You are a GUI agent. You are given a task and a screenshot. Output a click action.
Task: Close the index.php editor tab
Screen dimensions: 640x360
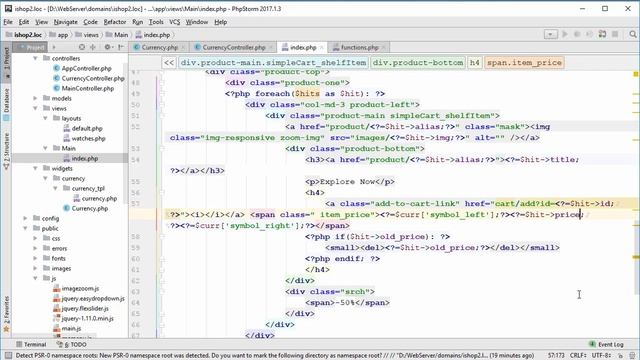321,48
